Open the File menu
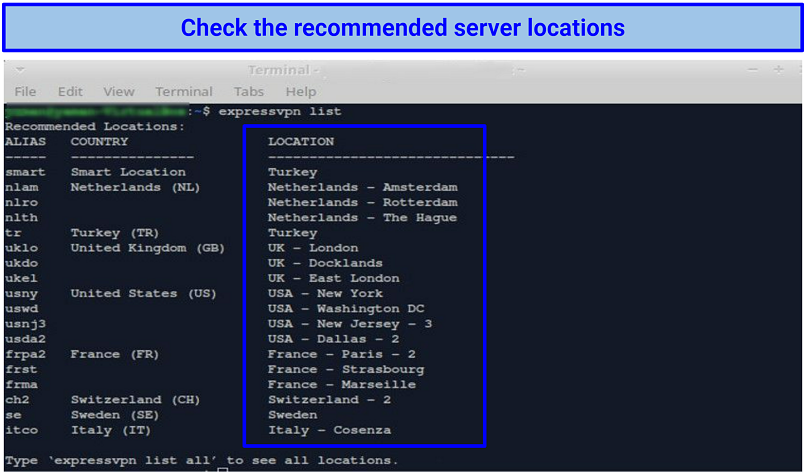This screenshot has width=806, height=475. [x=25, y=92]
